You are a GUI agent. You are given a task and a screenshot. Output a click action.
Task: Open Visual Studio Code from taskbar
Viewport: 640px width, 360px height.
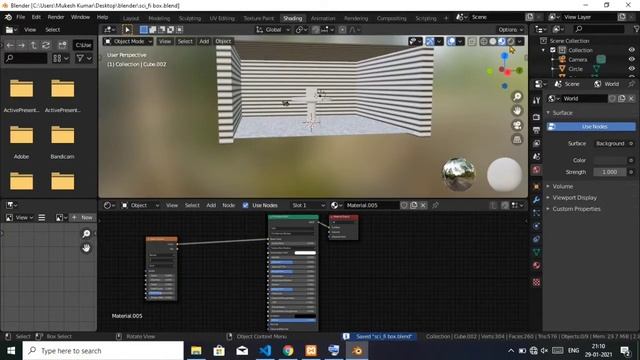[265, 350]
